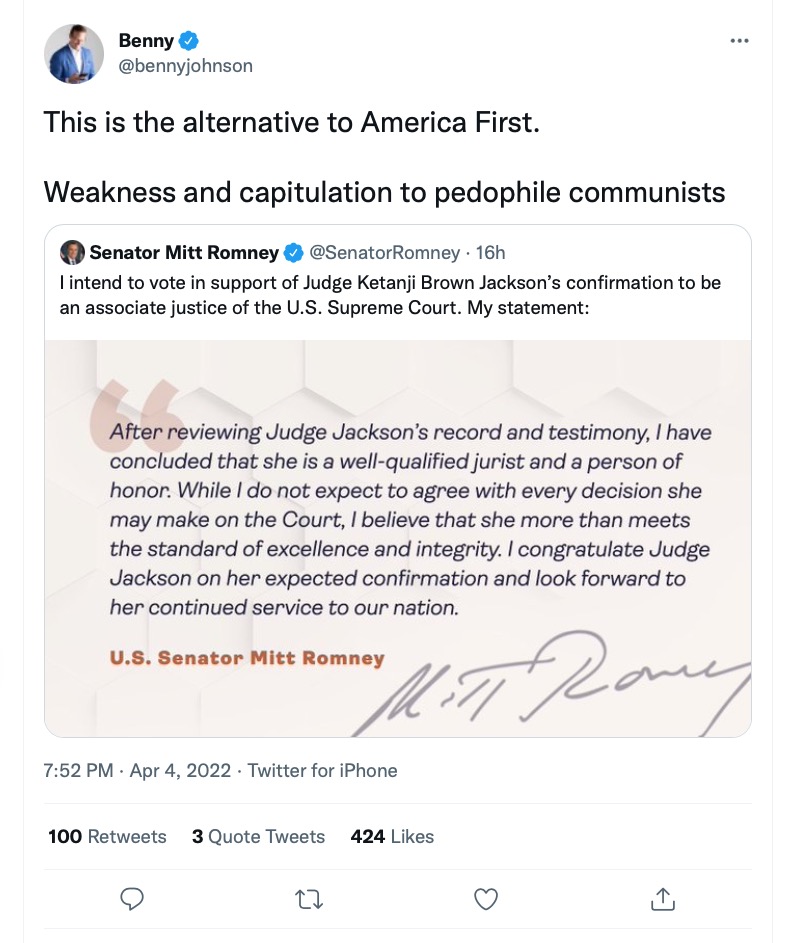Open the Benny display name link
The width and height of the screenshot is (797, 943).
pyautogui.click(x=145, y=41)
